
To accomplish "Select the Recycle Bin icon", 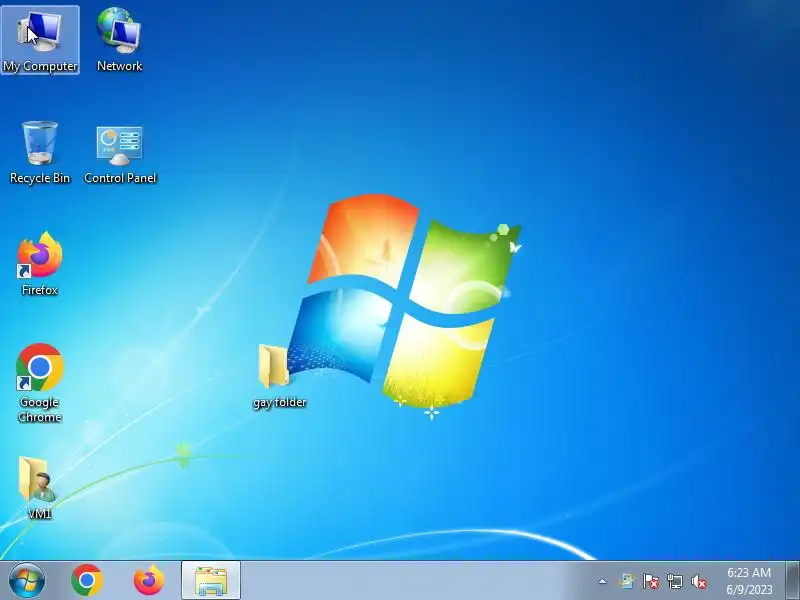I will 40,152.
